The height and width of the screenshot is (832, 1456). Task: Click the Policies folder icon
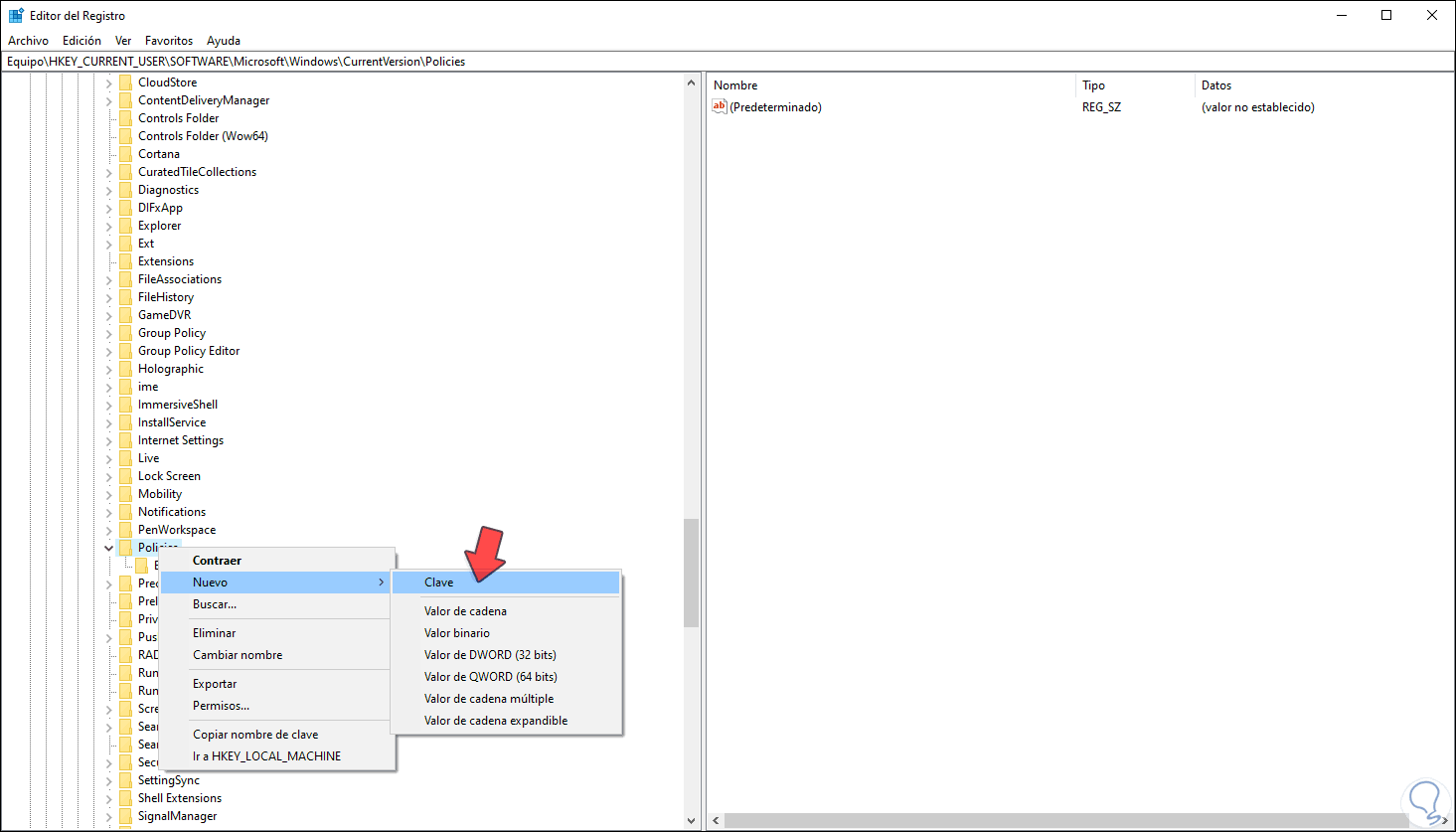coord(125,548)
